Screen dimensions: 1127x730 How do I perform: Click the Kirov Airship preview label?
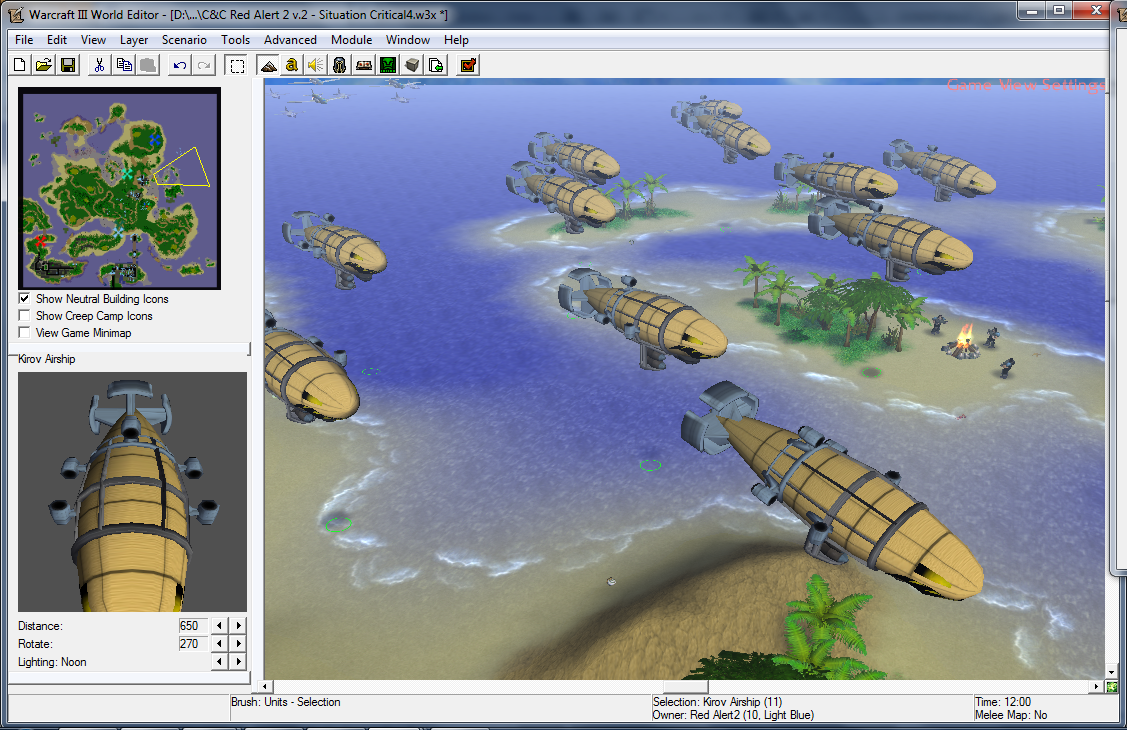pyautogui.click(x=47, y=359)
